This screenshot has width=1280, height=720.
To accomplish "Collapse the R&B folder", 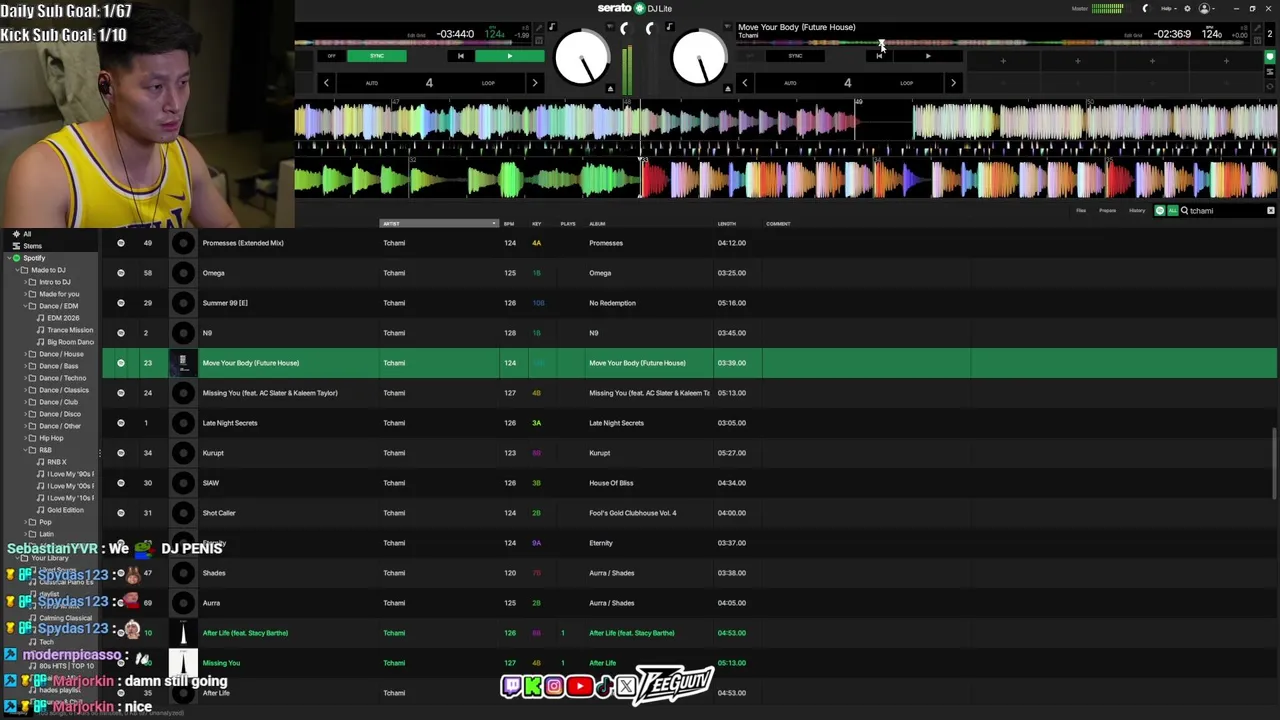I will pos(23,450).
